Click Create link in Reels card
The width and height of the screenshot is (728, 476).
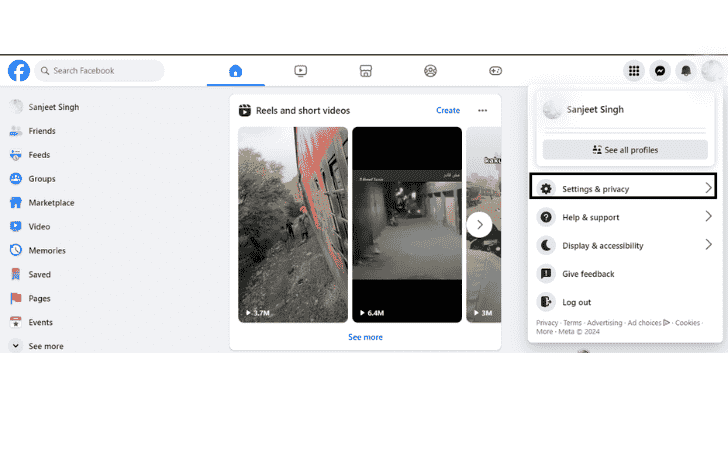pos(448,111)
